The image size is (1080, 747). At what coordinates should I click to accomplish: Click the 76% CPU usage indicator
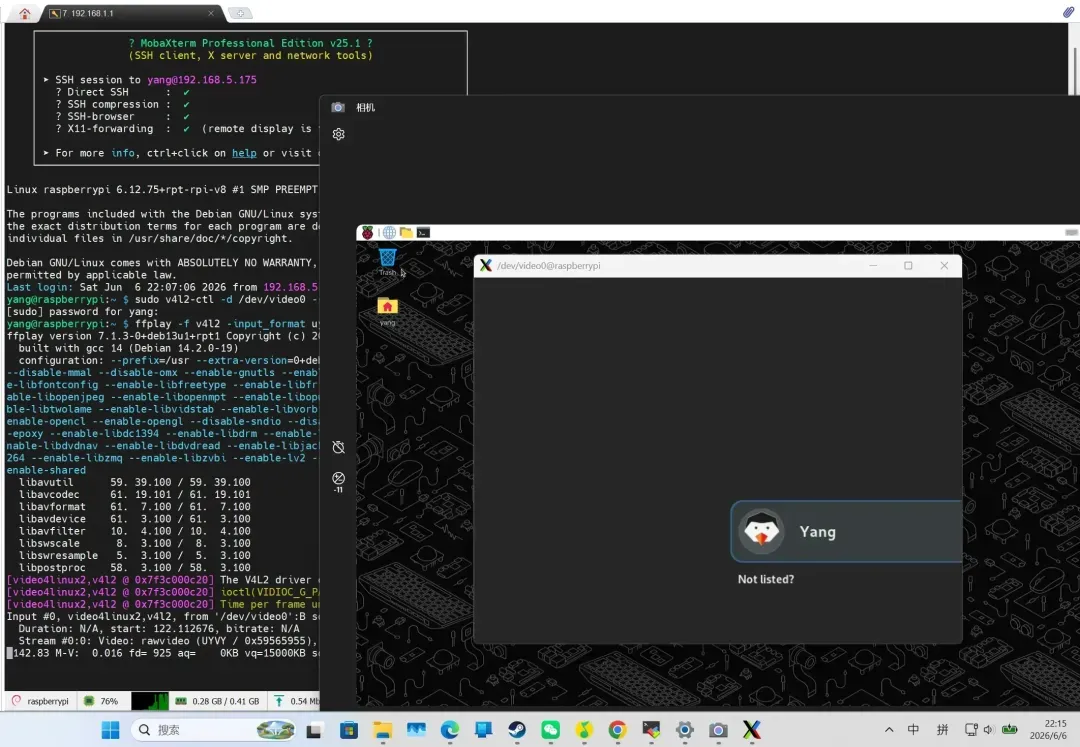[x=101, y=701]
